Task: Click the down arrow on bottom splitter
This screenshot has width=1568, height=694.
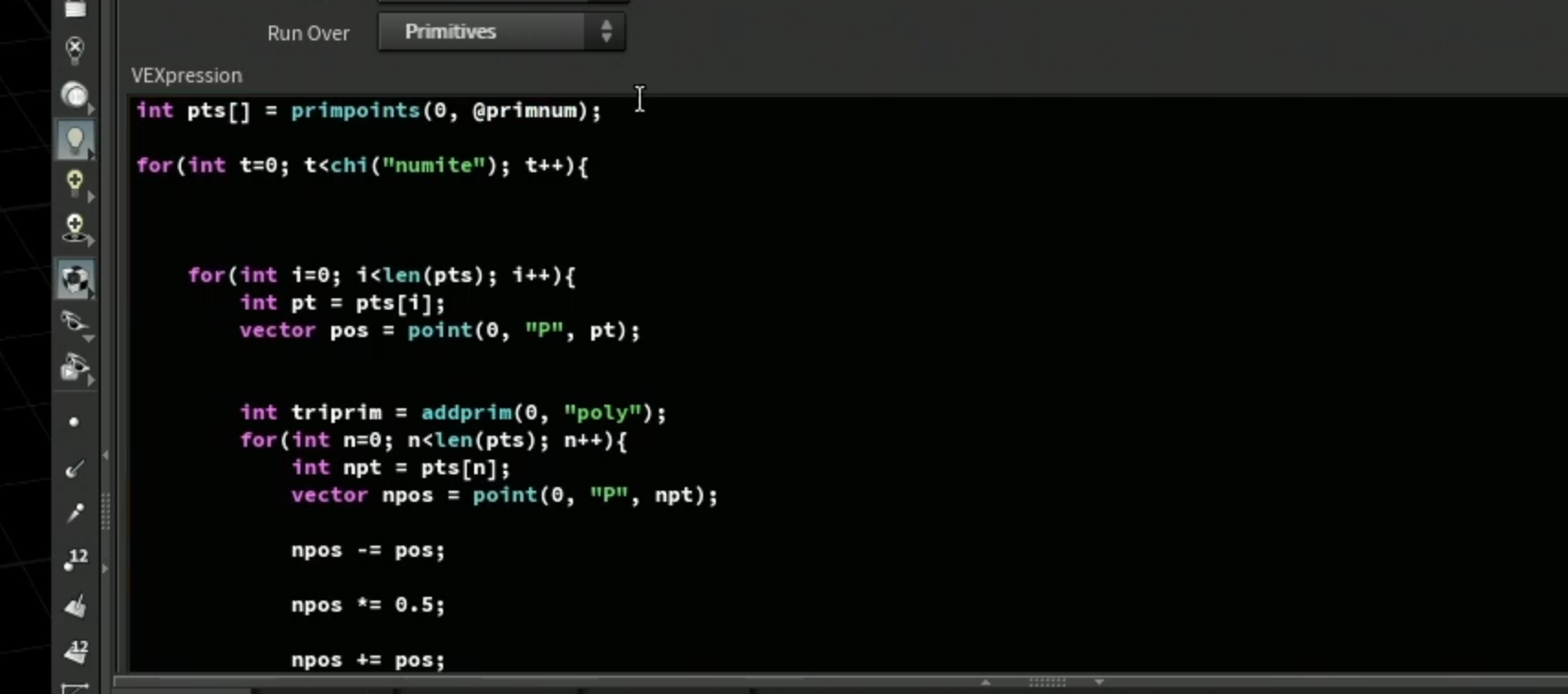Action: pos(1099,682)
